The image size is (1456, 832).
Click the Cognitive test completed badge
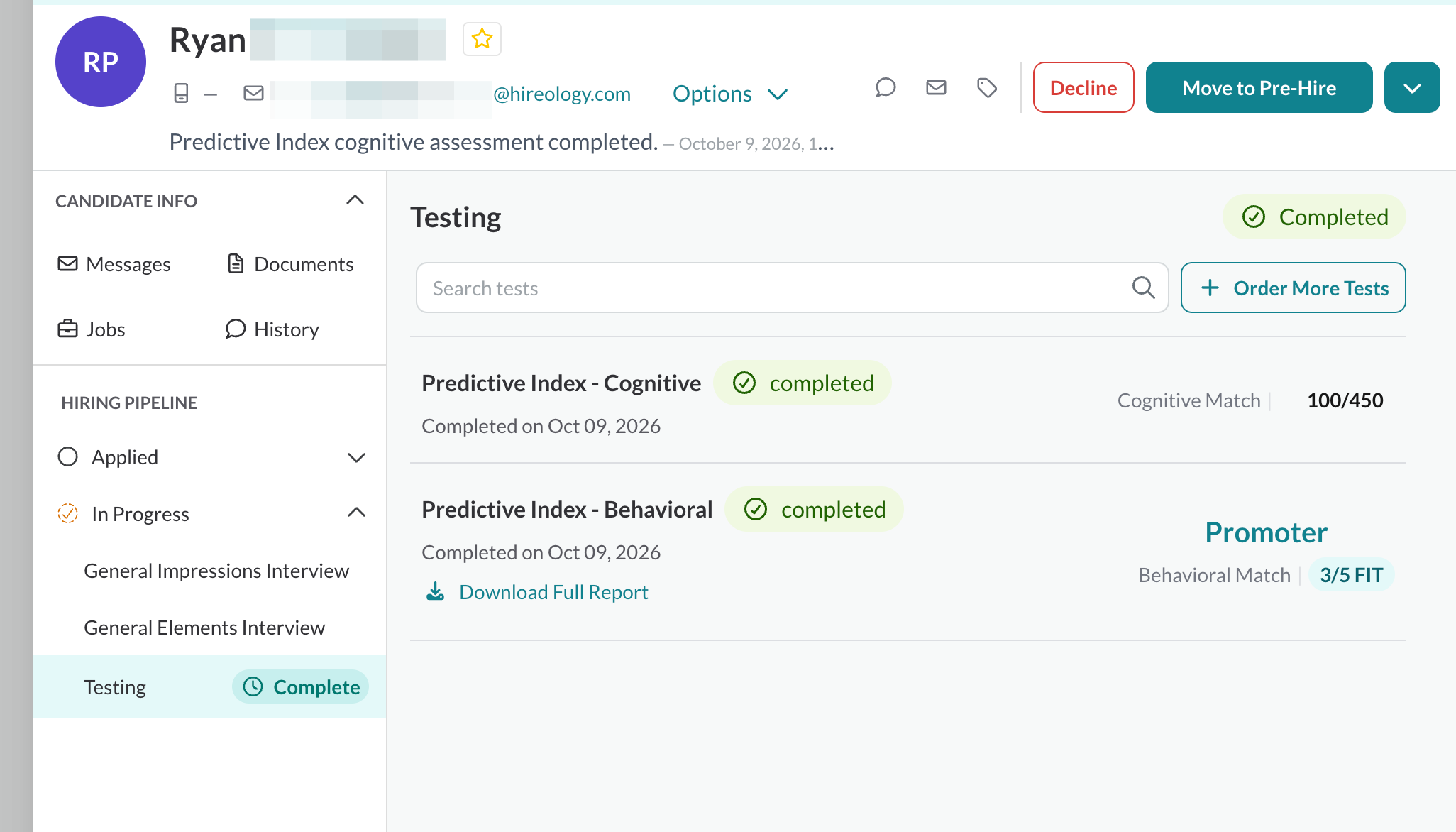click(803, 383)
